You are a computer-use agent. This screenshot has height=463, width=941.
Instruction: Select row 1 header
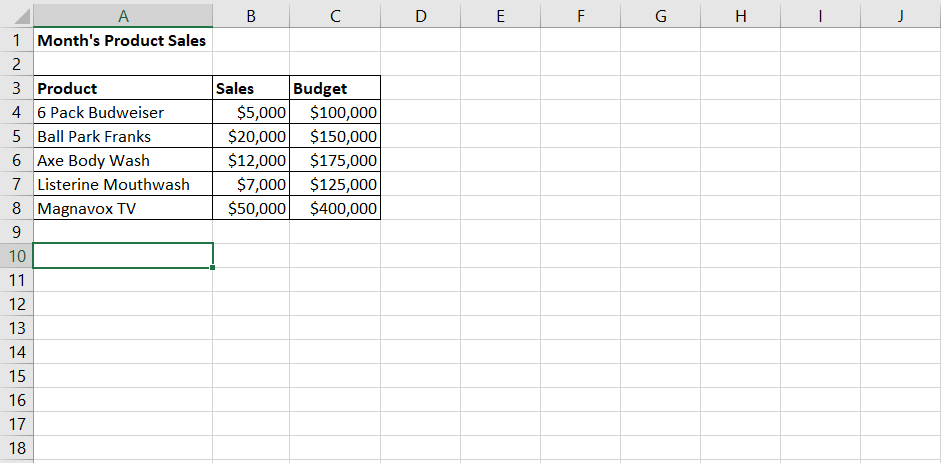coord(17,40)
